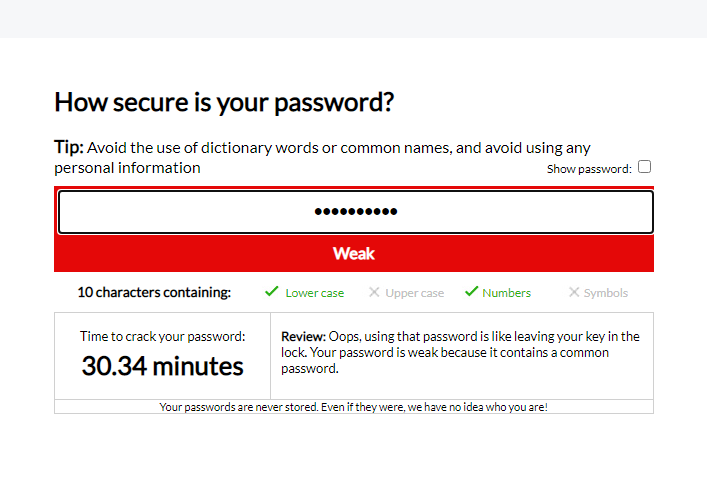Click the "Time to crack your password:" label
The image size is (707, 482).
tap(162, 337)
